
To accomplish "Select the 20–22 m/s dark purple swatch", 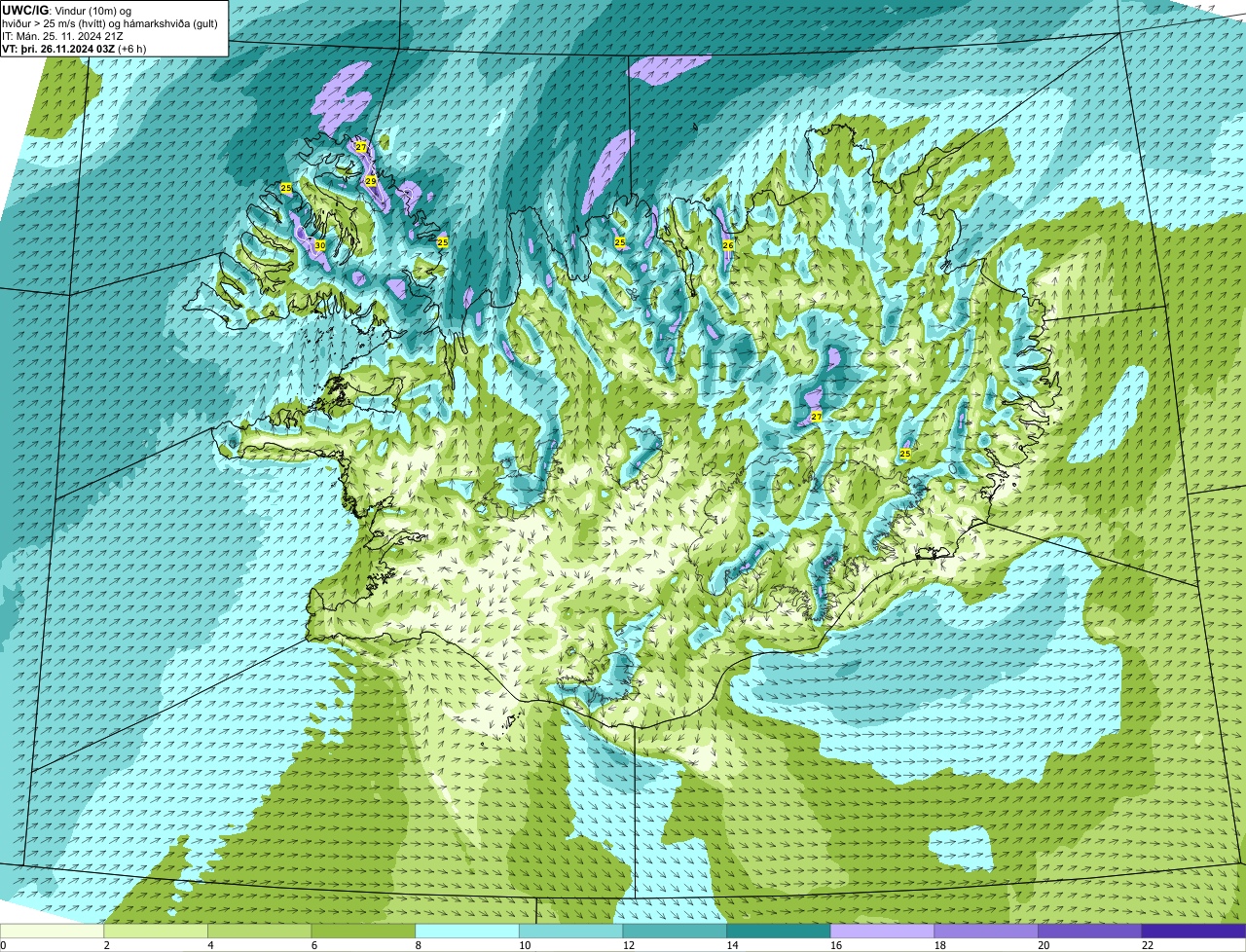I will (1089, 931).
